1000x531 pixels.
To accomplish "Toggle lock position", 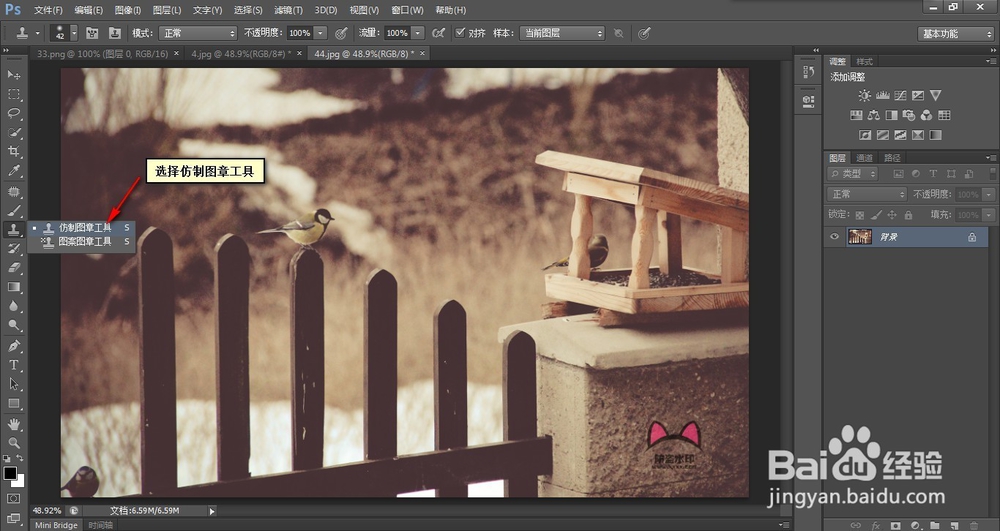I will click(x=892, y=215).
